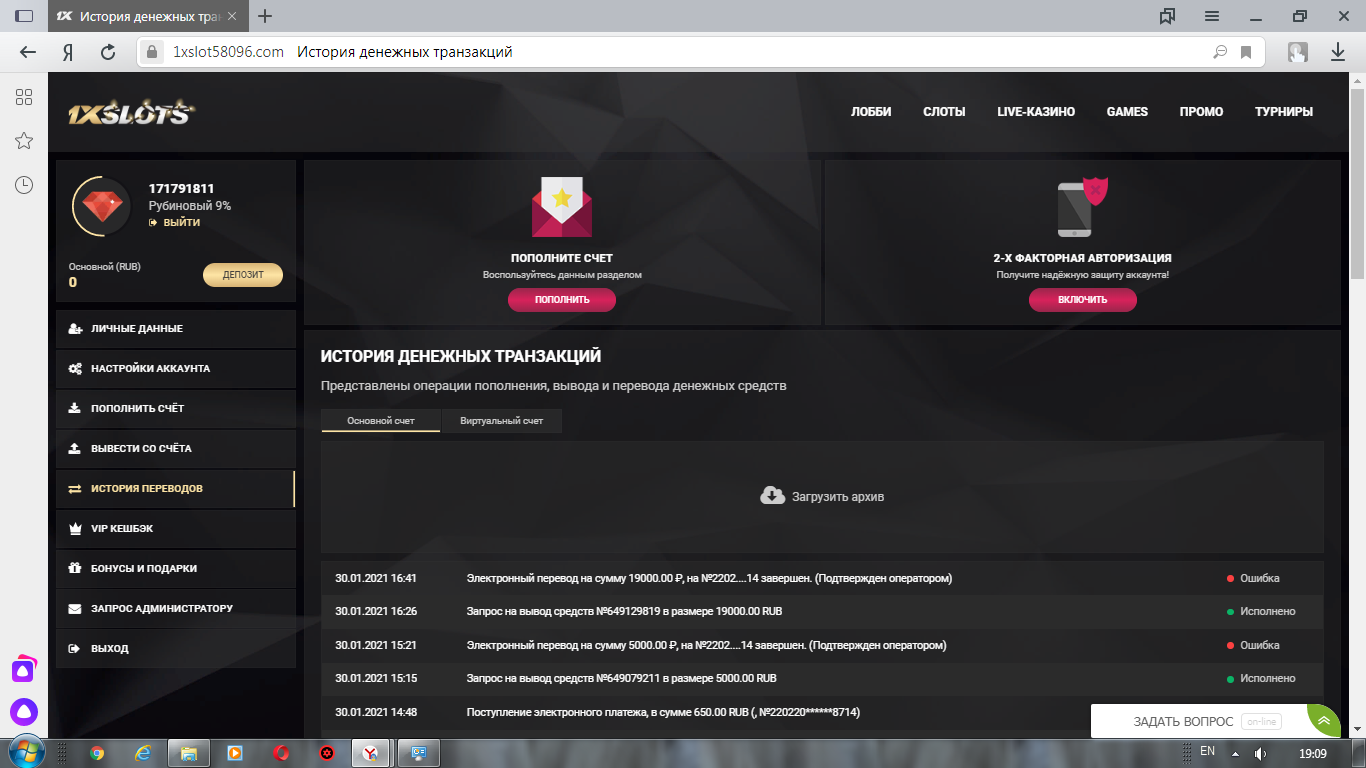Open ЛИЧНЫЕ ДАННЫЕ in the account menu
The width and height of the screenshot is (1366, 768).
tap(176, 329)
